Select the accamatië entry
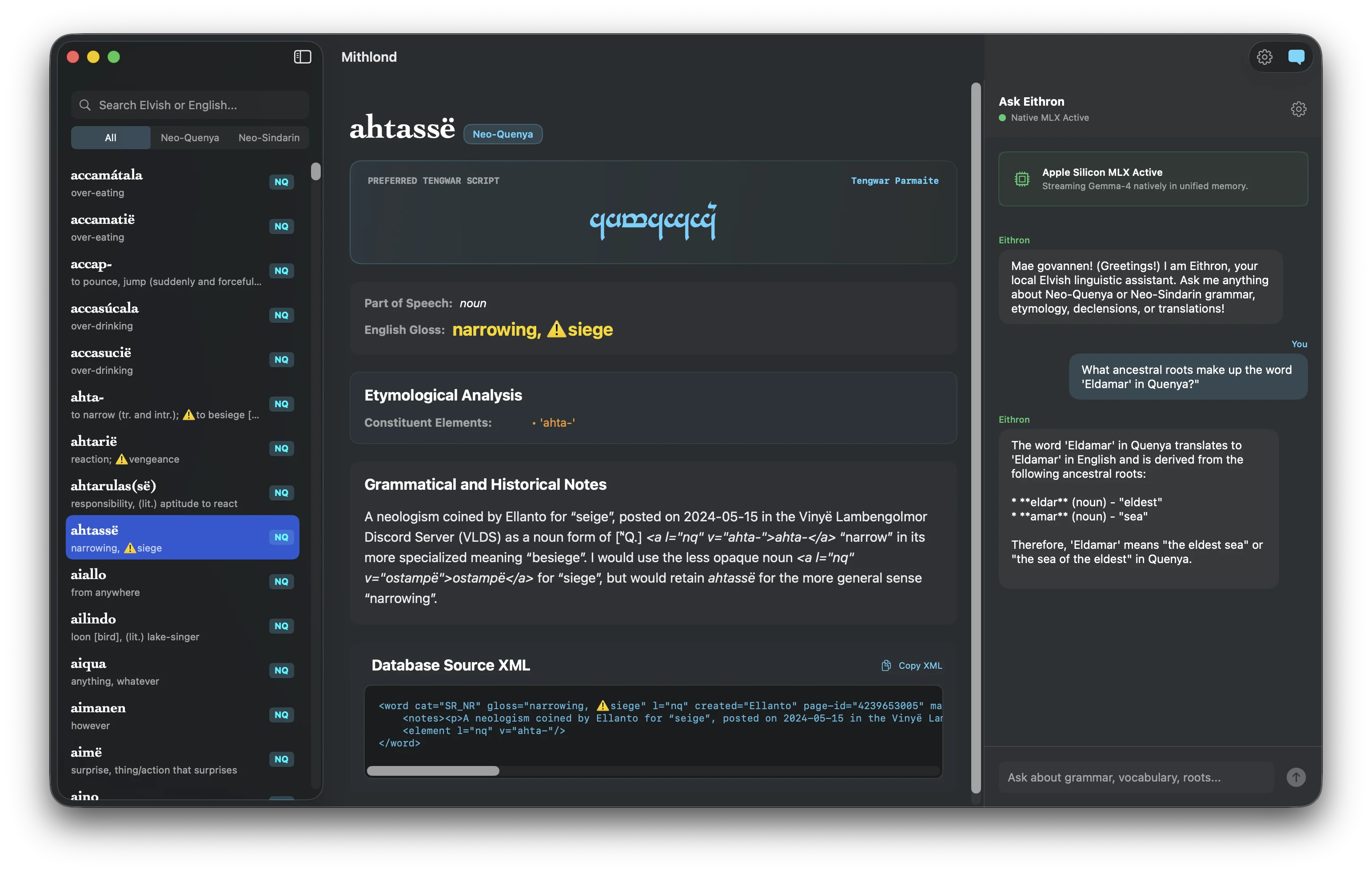The height and width of the screenshot is (873, 1372). click(x=182, y=227)
